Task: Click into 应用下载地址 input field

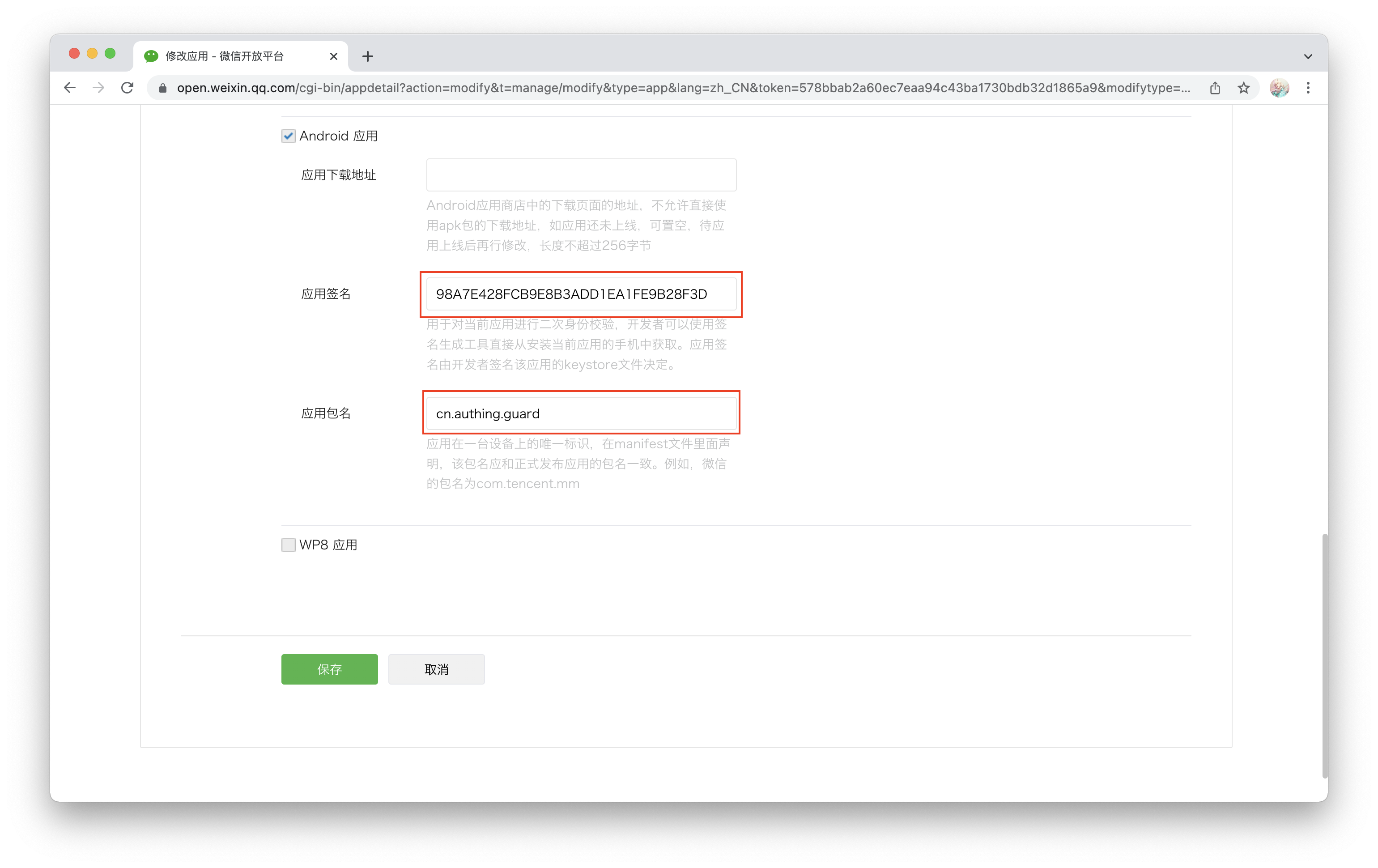Action: pos(581,175)
